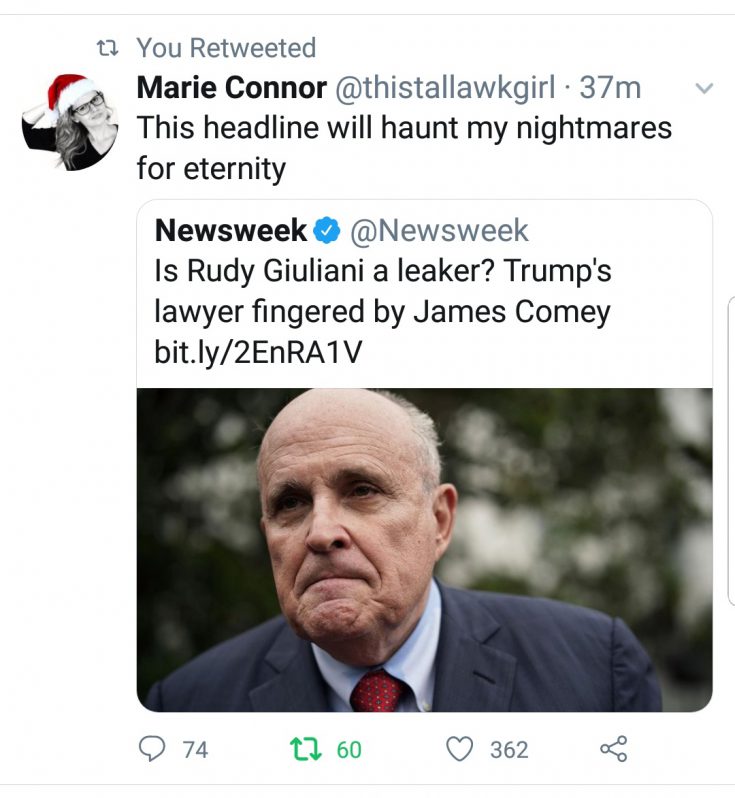
Task: Click the reply speech bubble icon
Action: pos(152,750)
